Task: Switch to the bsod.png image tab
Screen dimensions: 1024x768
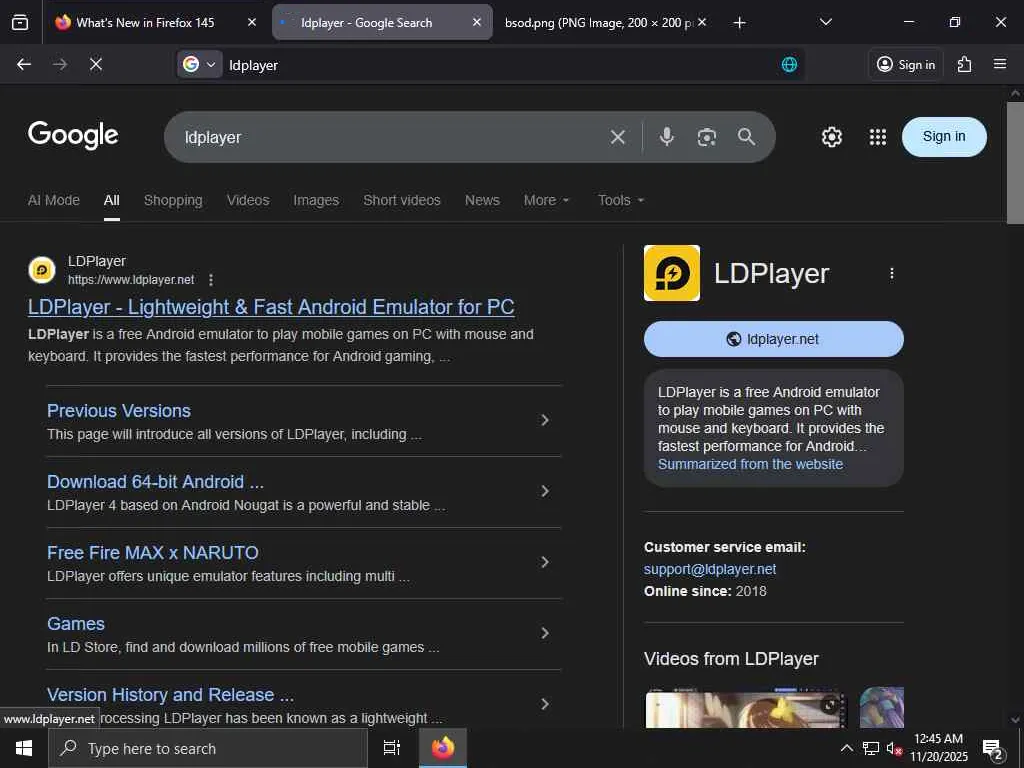Action: click(x=598, y=22)
